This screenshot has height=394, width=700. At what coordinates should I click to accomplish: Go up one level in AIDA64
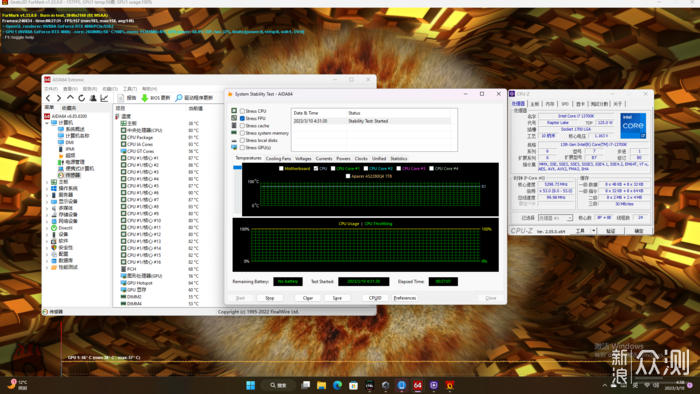(70, 98)
